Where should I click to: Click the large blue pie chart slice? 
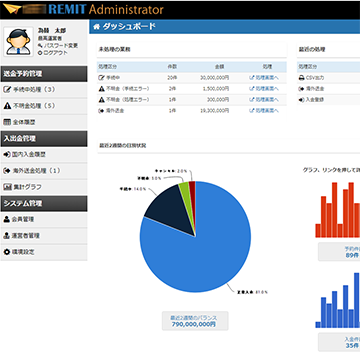(x=200, y=253)
